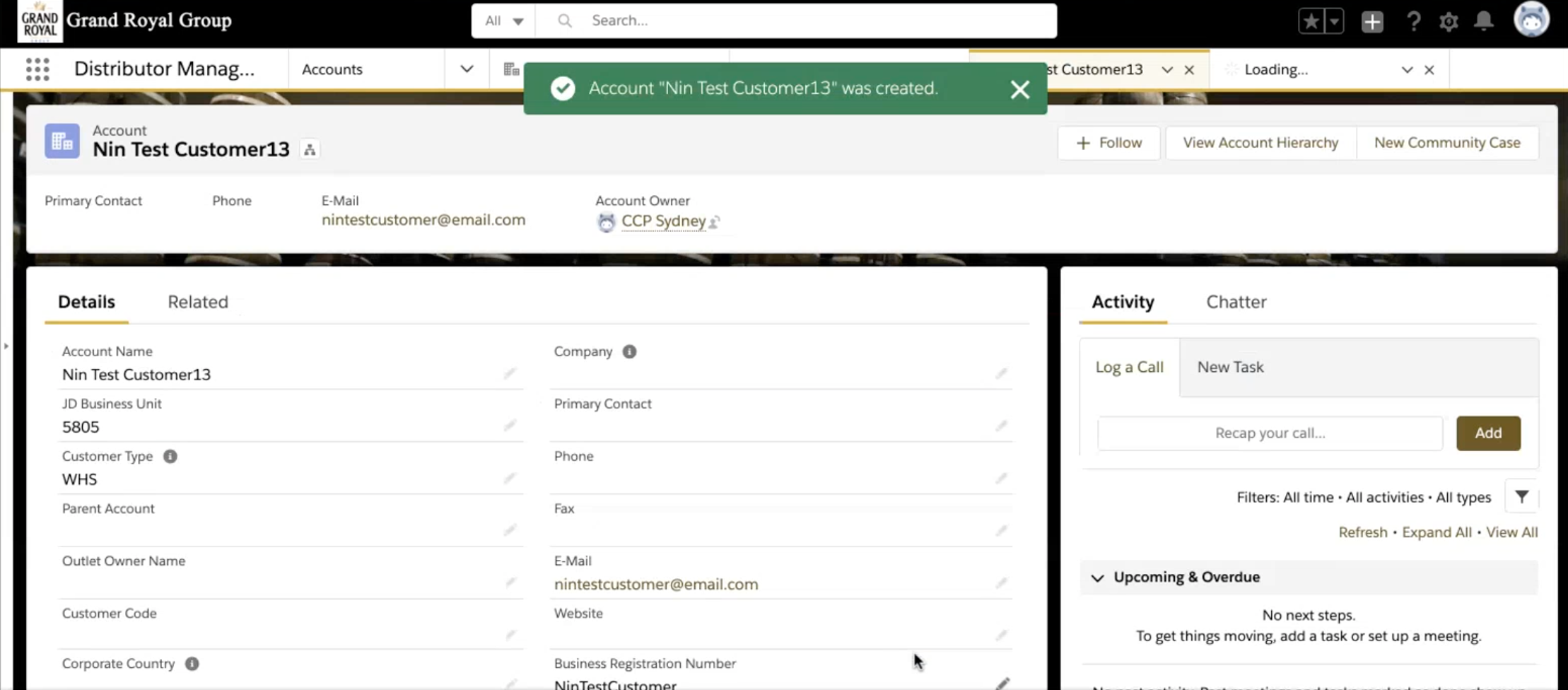Screen dimensions: 1568x690
Task: Select the Chatter tab
Action: click(1236, 302)
